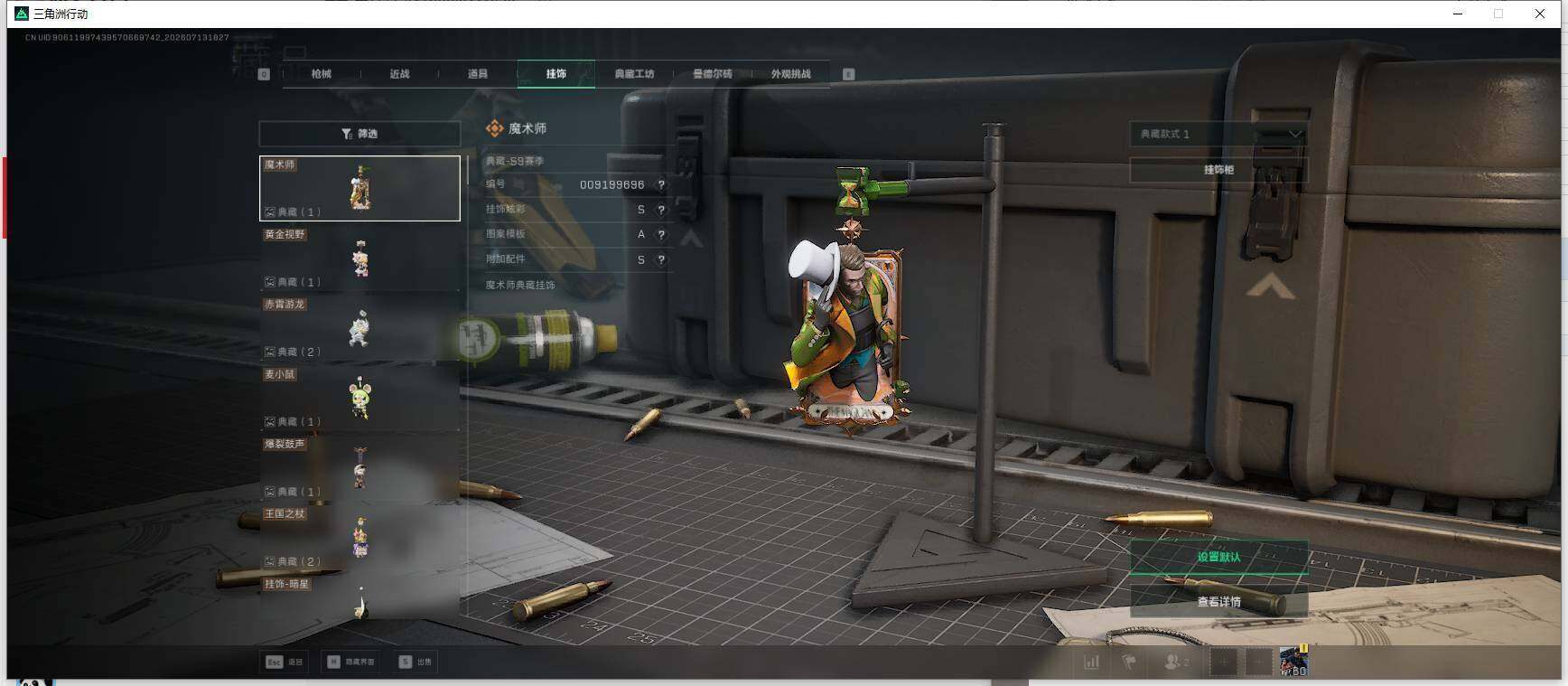Open the 筛选 filter button
This screenshot has height=686, width=1568.
359,134
